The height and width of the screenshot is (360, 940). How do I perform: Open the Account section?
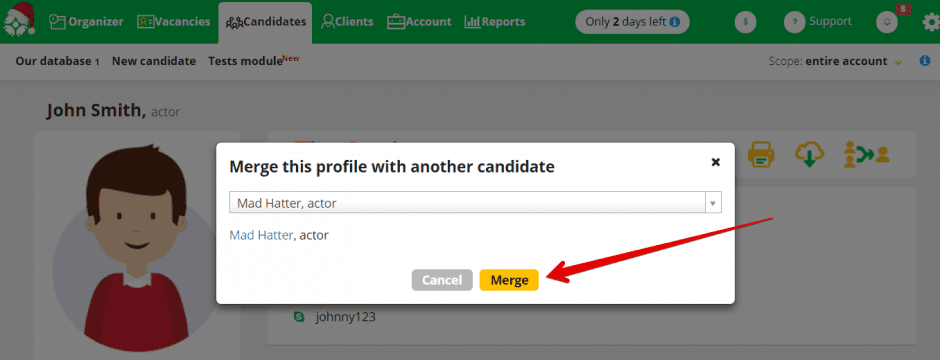click(419, 22)
